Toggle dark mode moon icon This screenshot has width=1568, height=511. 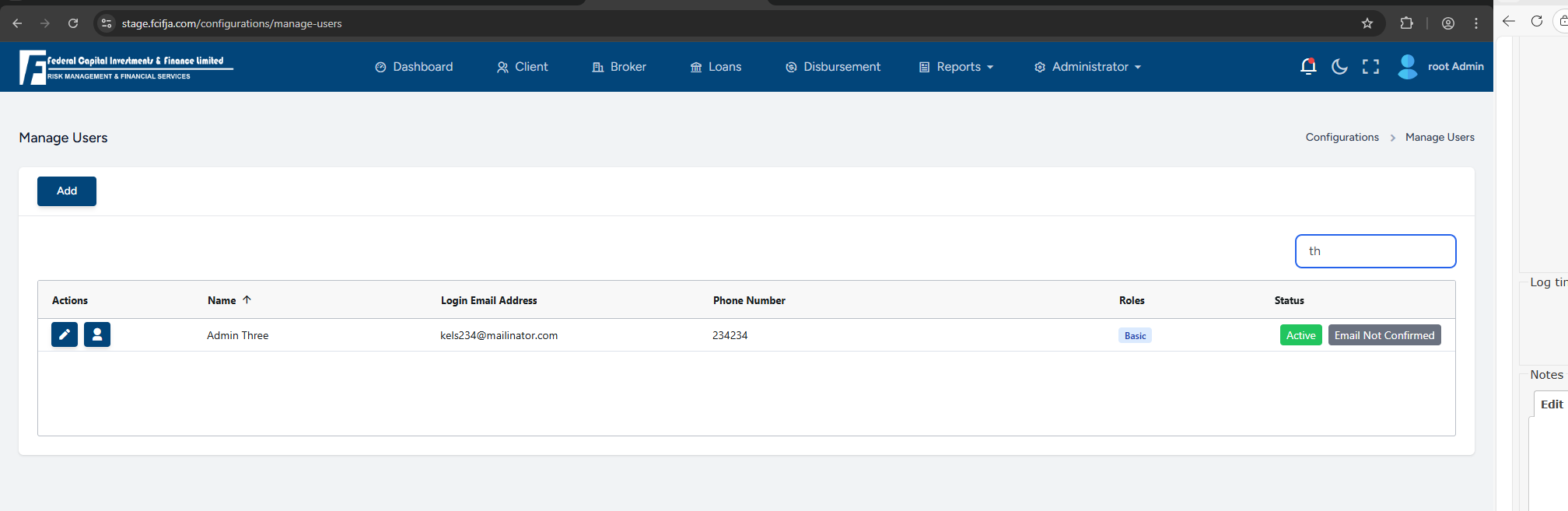[1339, 67]
